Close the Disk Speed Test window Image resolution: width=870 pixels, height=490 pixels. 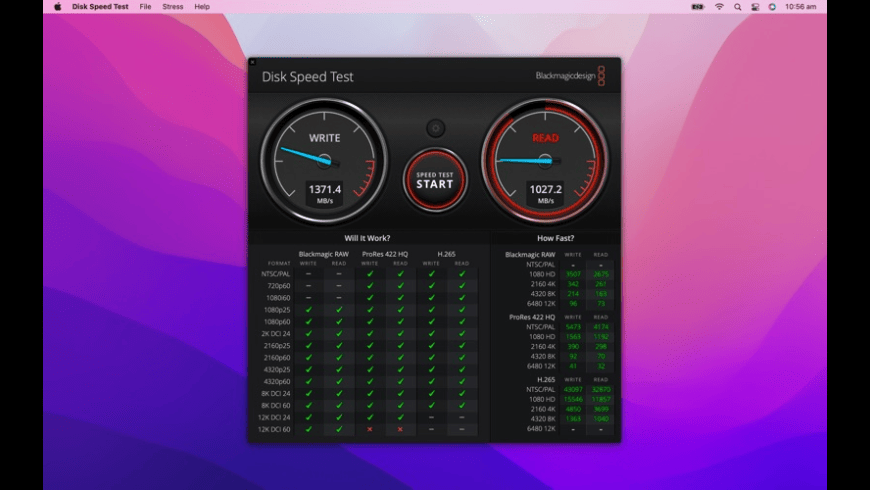(x=252, y=62)
